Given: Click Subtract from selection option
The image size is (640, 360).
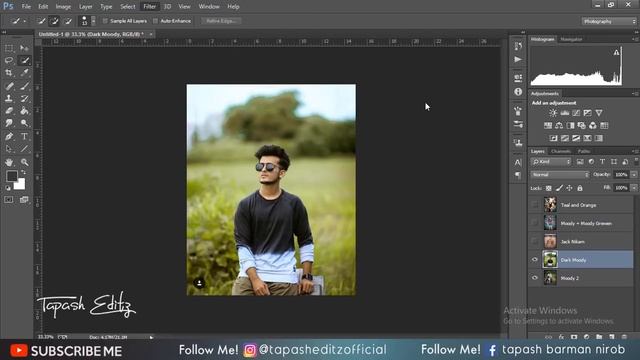Looking at the screenshot, I should pyautogui.click(x=68, y=21).
